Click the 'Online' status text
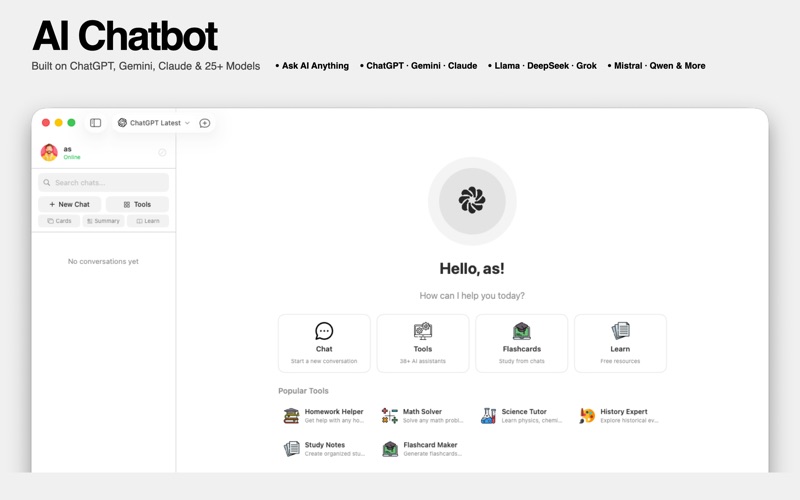The image size is (800, 500). (x=72, y=157)
